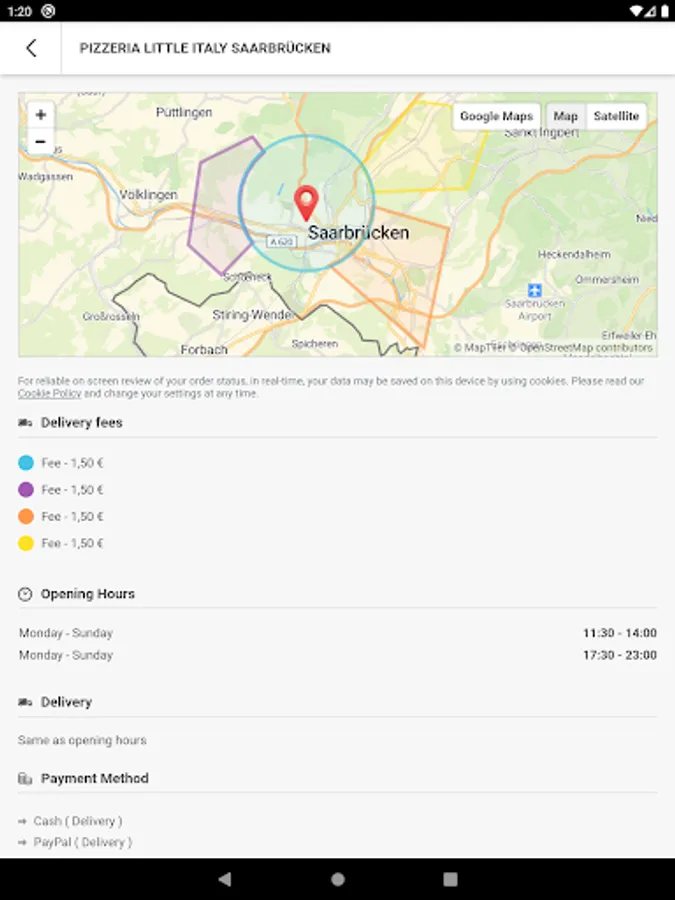
Task: Tap the Wi-Fi status icon
Action: click(635, 11)
